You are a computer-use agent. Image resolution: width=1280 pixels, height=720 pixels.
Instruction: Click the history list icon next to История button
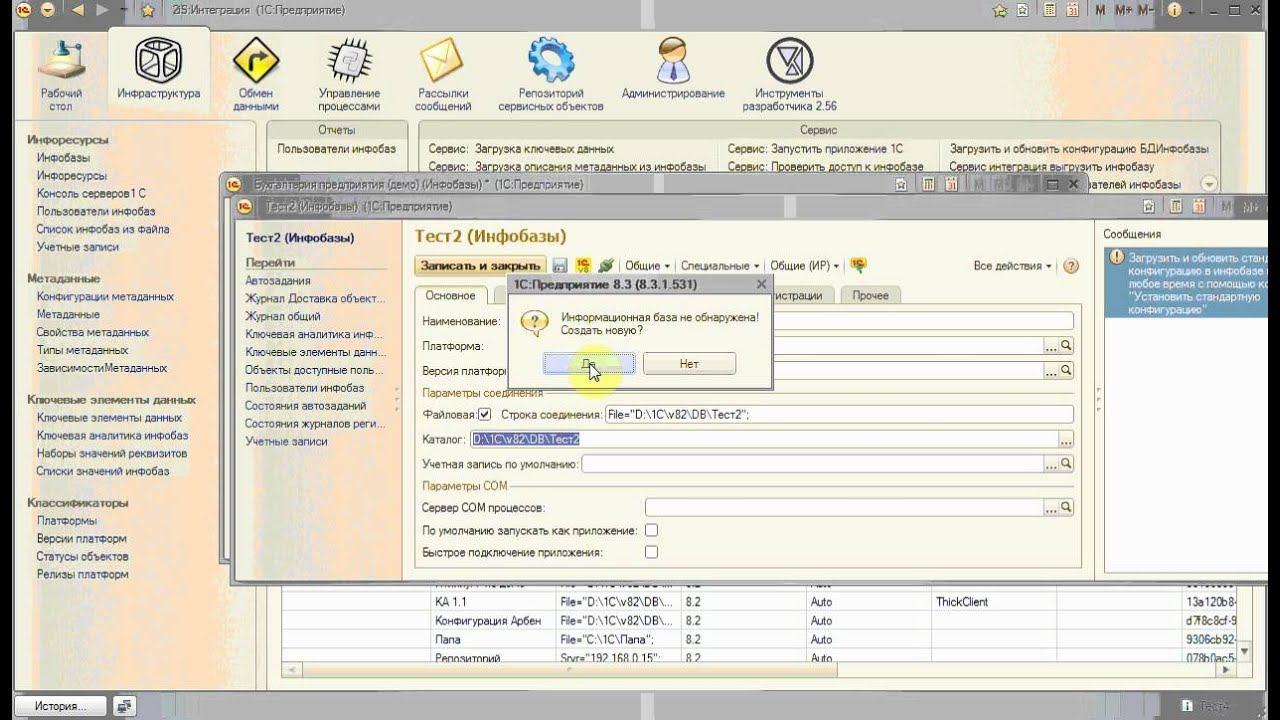125,706
